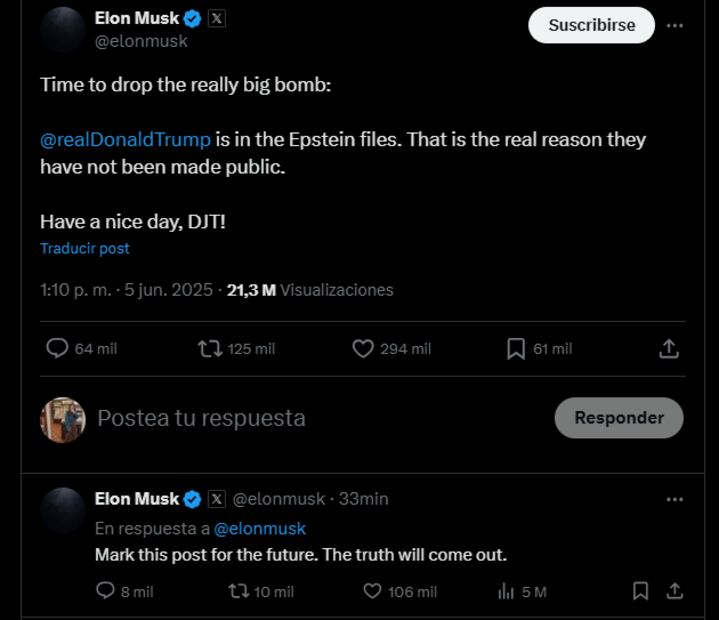Share the main post via share icon
Viewport: 719px width, 620px height.
point(669,348)
